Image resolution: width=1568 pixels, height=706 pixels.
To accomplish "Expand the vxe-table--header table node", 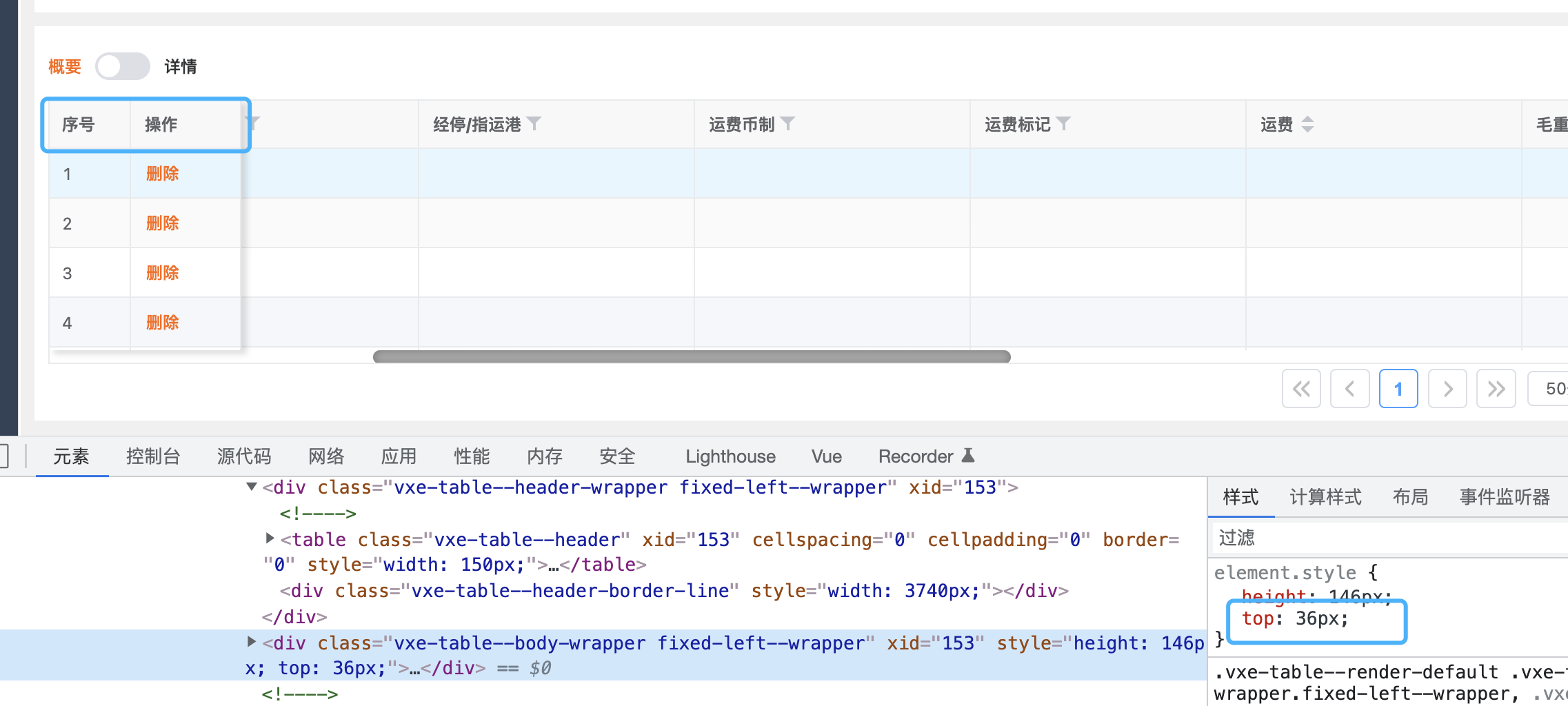I will coord(269,539).
